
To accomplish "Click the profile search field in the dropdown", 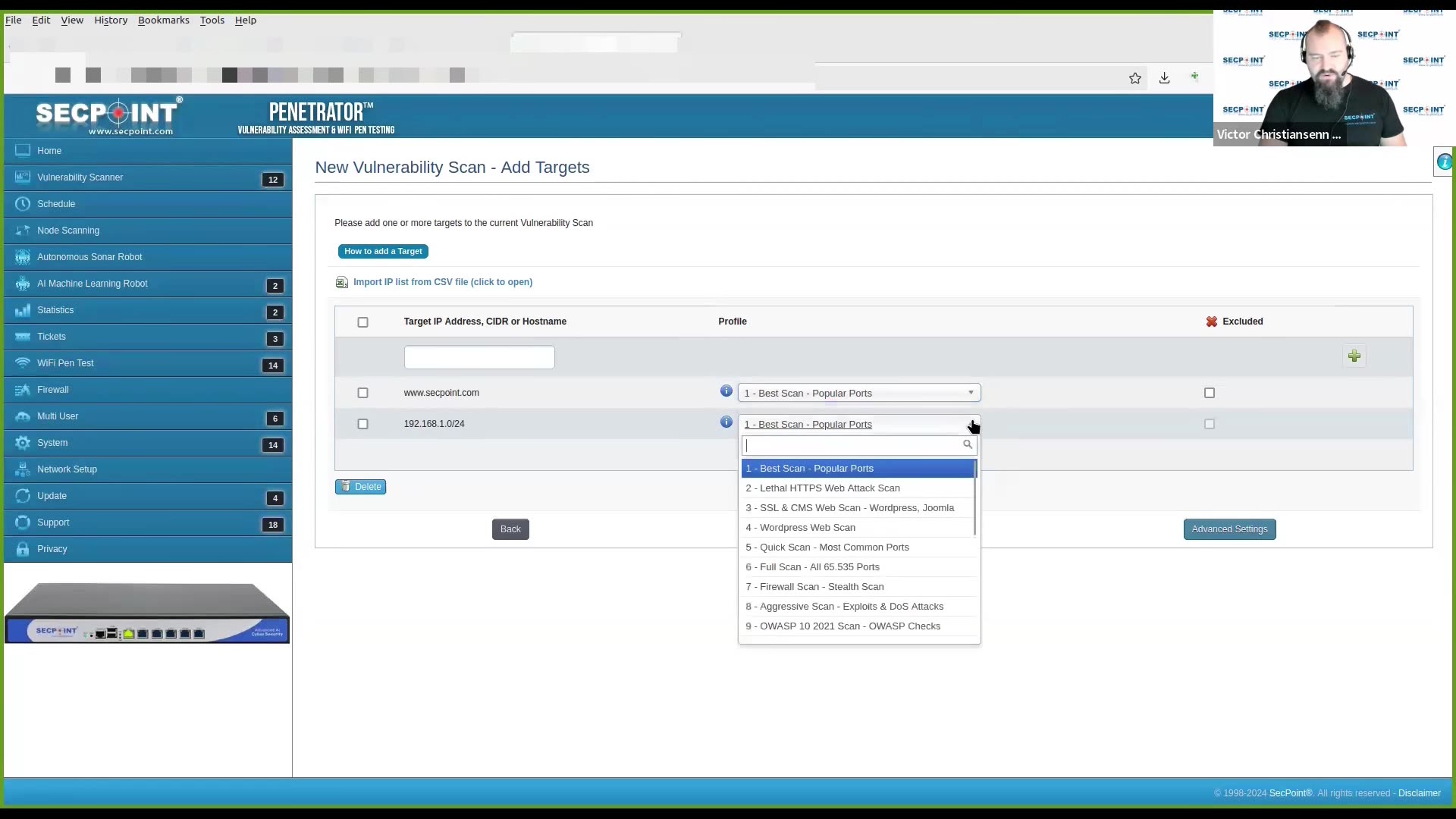I will point(853,445).
